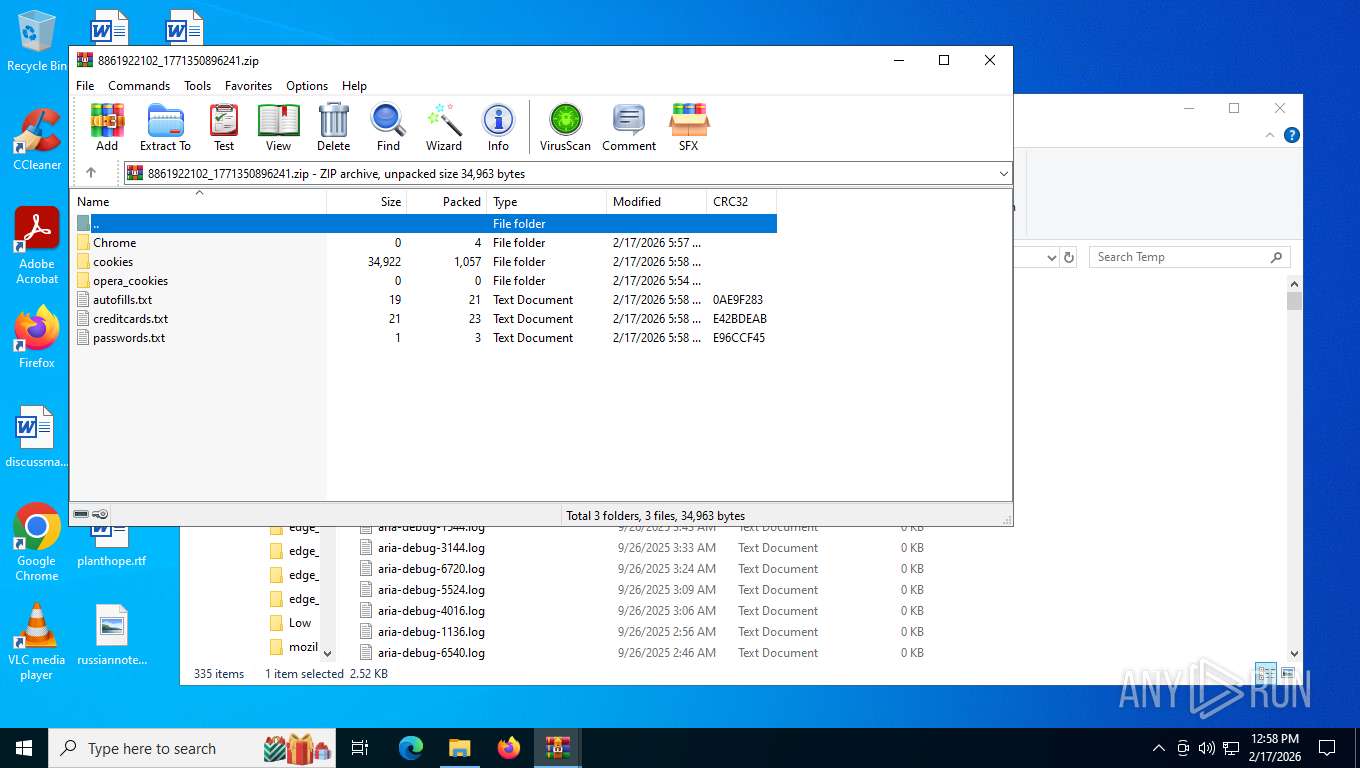The width and height of the screenshot is (1360, 768).
Task: Select autofills.txt in the archive
Action: click(424, 300)
